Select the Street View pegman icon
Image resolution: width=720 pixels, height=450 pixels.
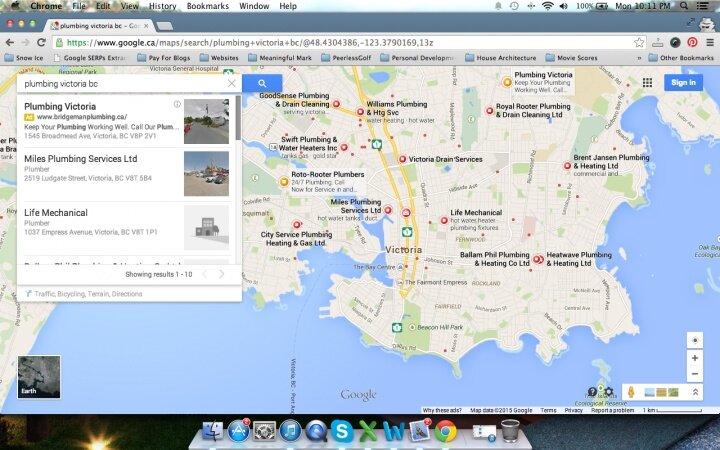tap(631, 392)
